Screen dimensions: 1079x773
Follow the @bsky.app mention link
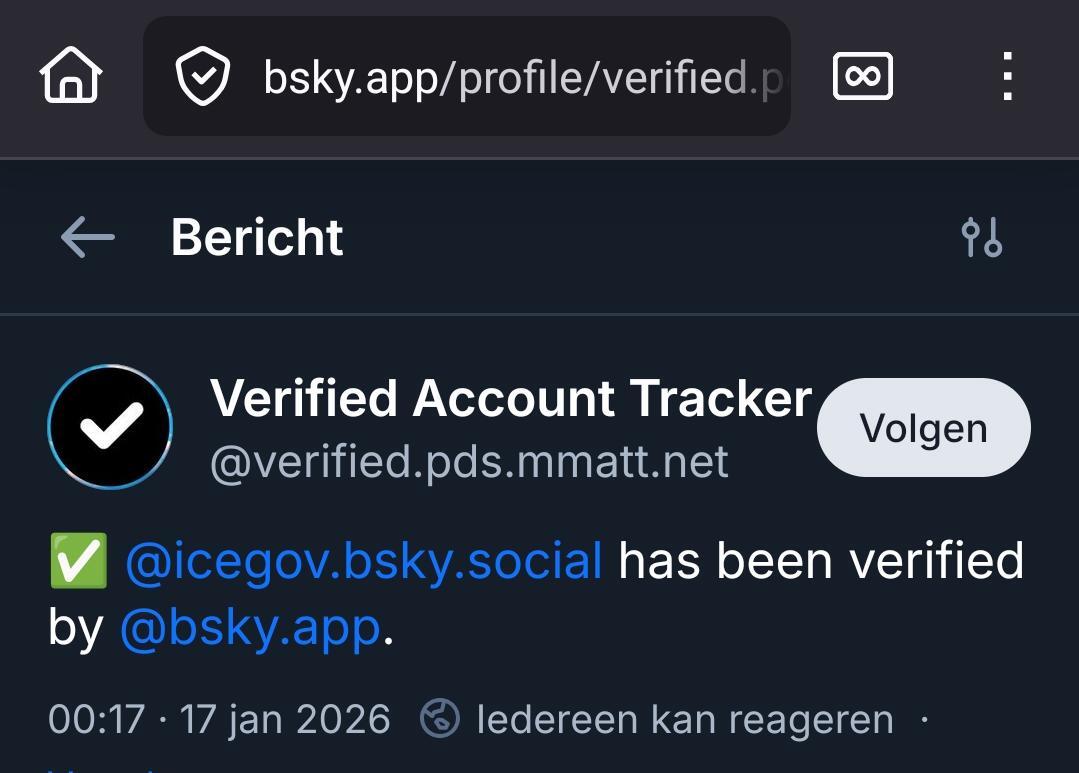point(250,628)
